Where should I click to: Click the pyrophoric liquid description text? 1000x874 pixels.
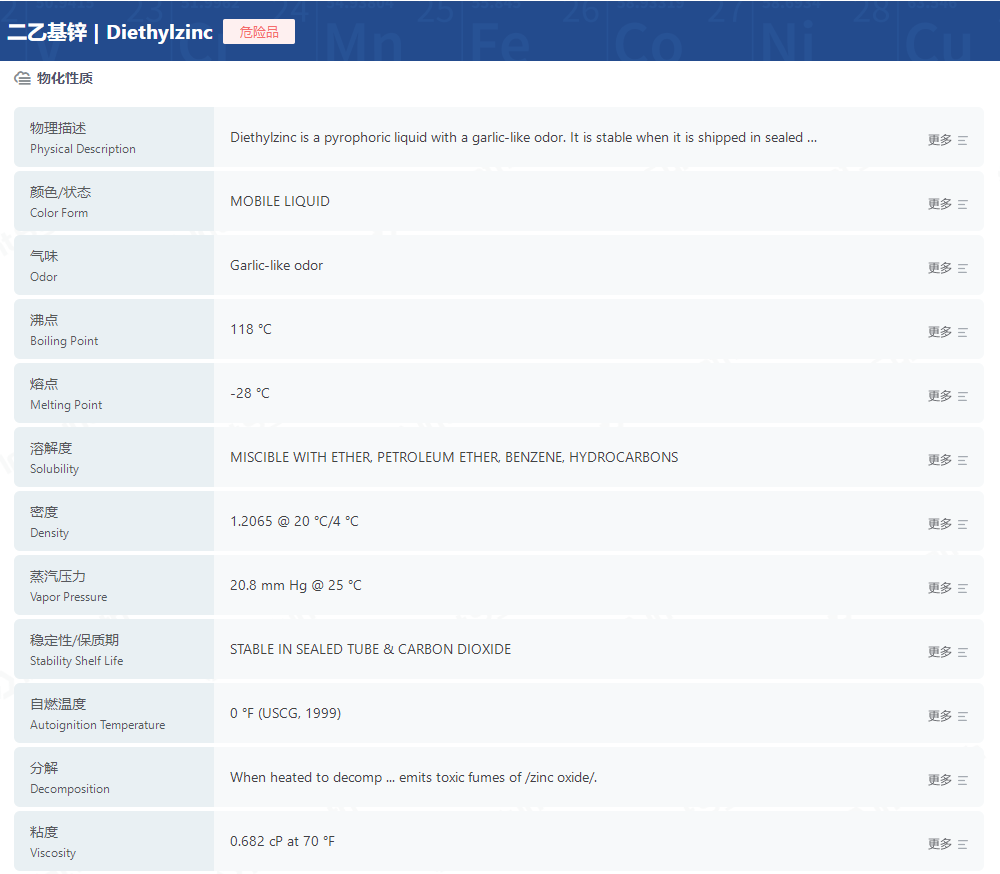[523, 138]
